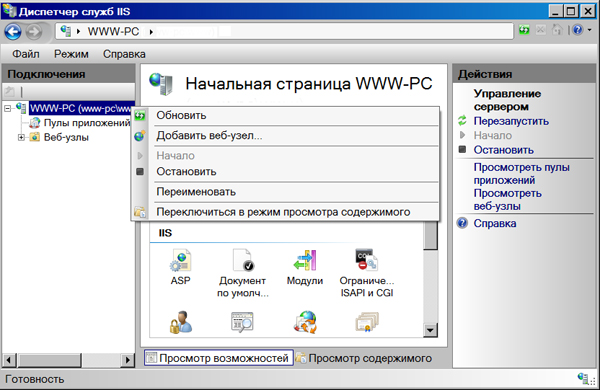Switch to Просмотр возможностей tab
The image size is (600, 390).
point(218,358)
